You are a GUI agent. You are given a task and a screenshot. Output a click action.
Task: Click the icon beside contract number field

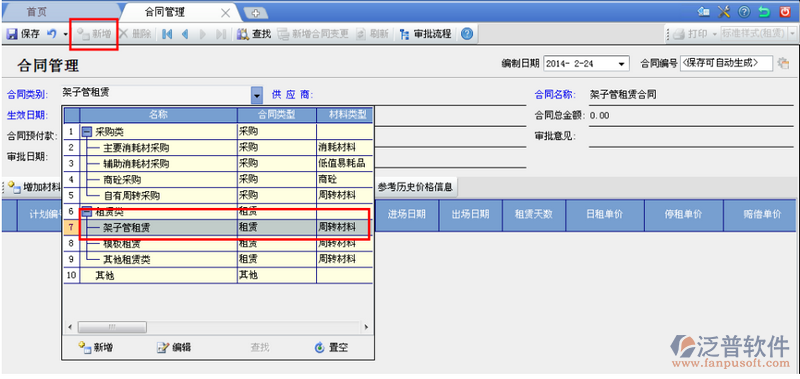coord(783,63)
